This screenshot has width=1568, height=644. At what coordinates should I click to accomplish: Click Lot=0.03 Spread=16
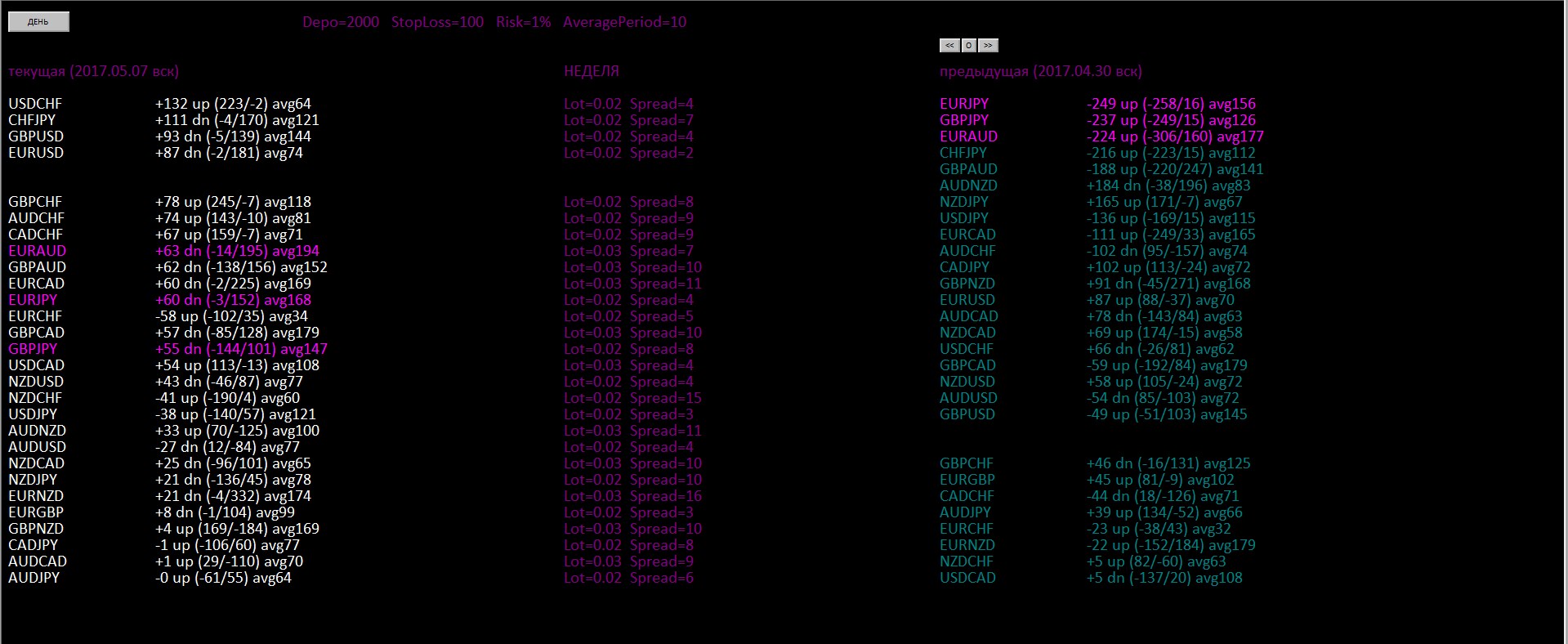point(632,496)
